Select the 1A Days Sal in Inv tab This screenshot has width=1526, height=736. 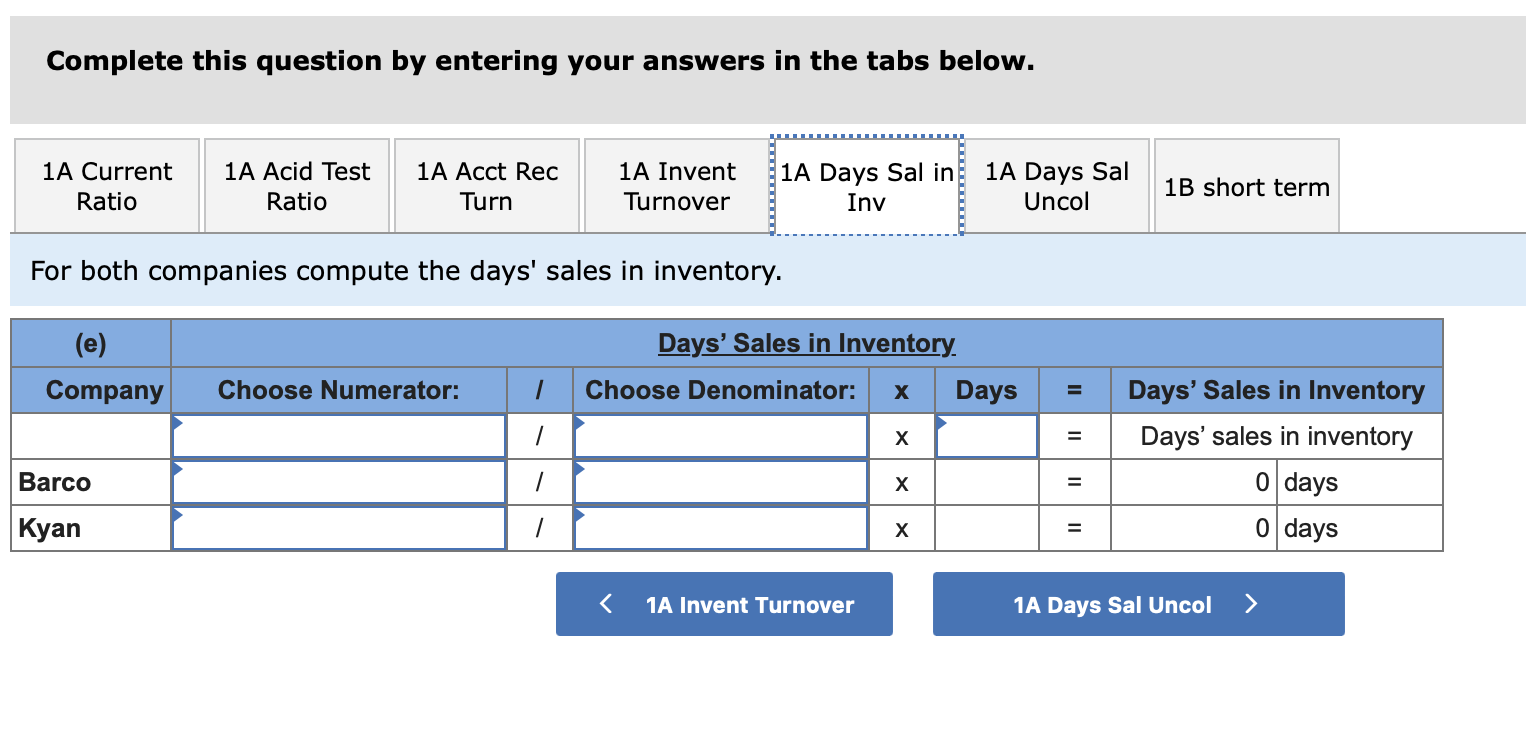click(x=866, y=186)
